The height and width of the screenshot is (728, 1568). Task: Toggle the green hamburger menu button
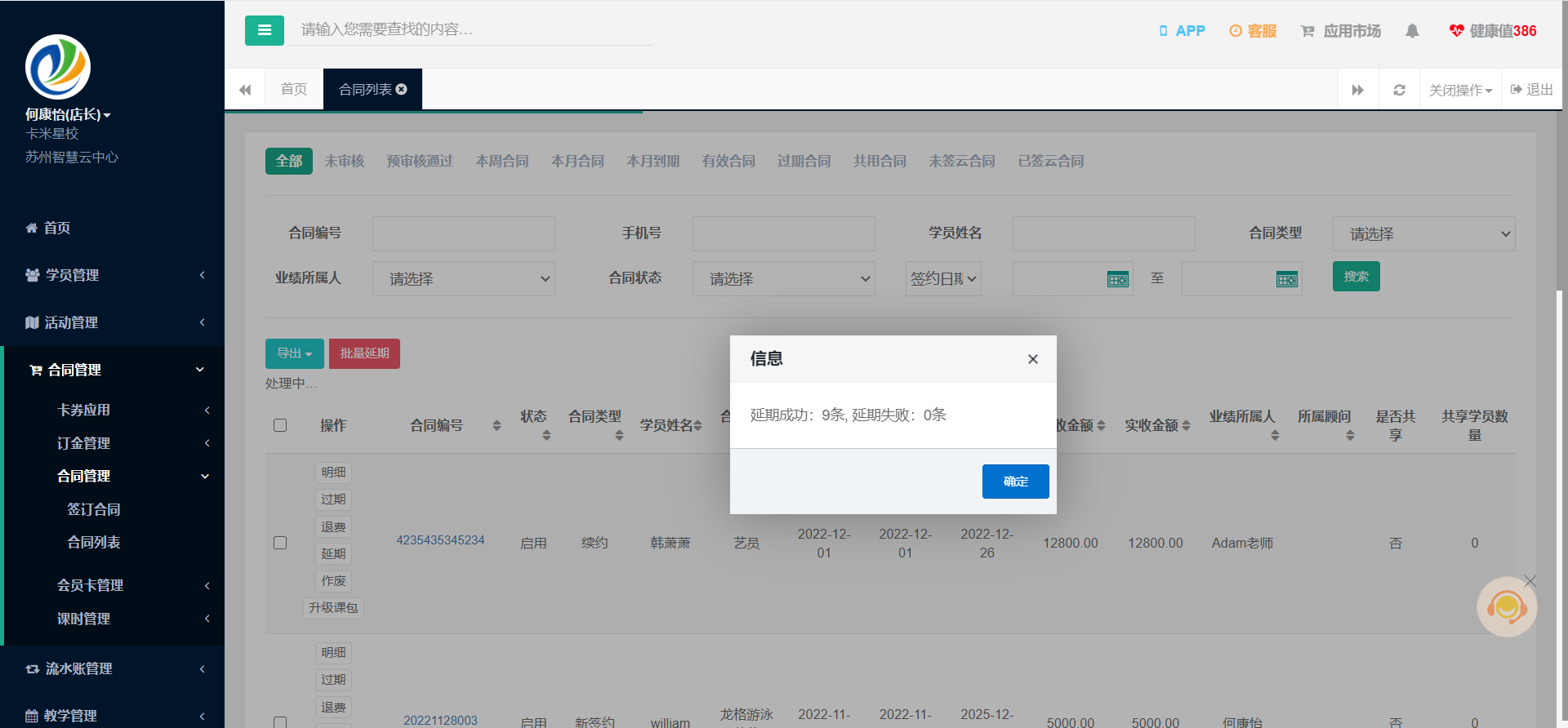(x=264, y=30)
